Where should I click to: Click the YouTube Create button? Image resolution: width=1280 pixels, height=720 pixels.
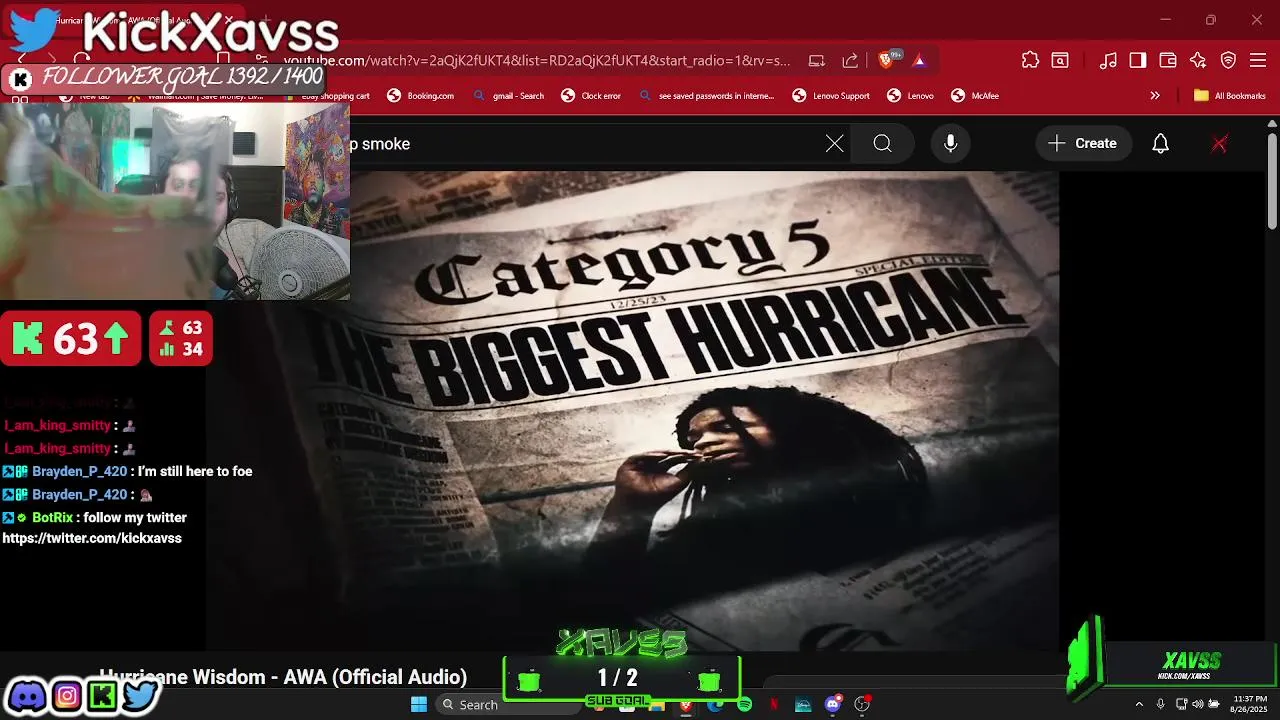coord(1083,144)
